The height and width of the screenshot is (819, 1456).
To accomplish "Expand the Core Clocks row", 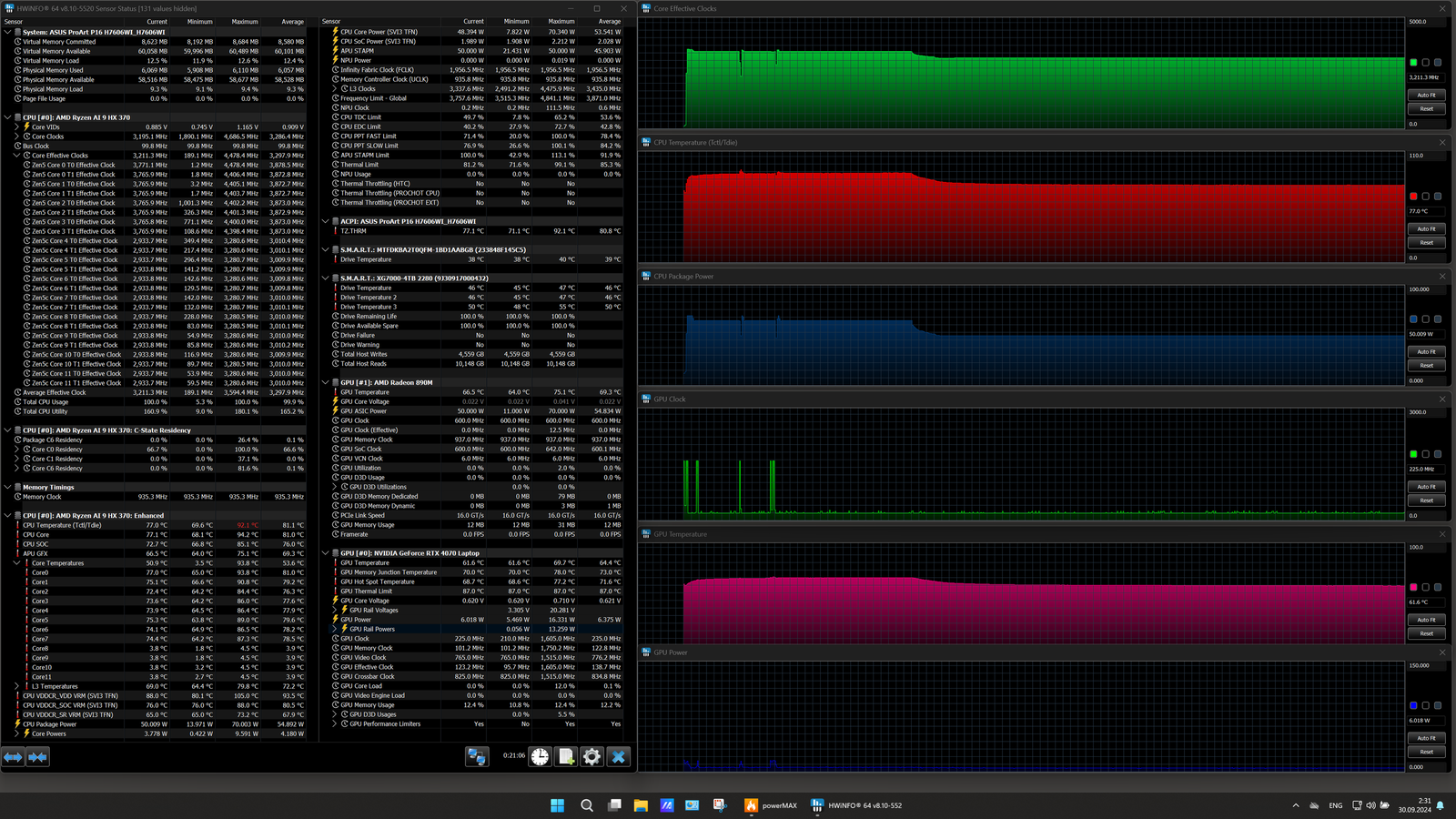I will [x=16, y=136].
